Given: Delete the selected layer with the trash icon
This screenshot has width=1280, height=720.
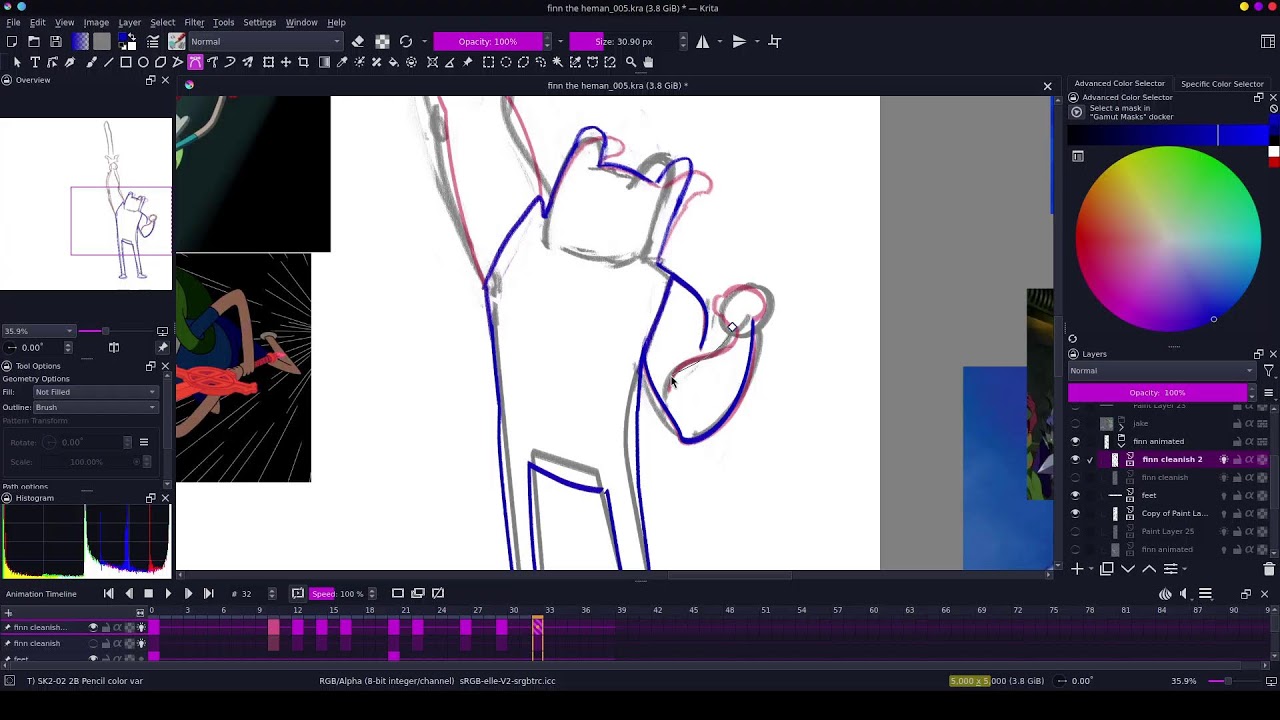Looking at the screenshot, I should pos(1269,569).
